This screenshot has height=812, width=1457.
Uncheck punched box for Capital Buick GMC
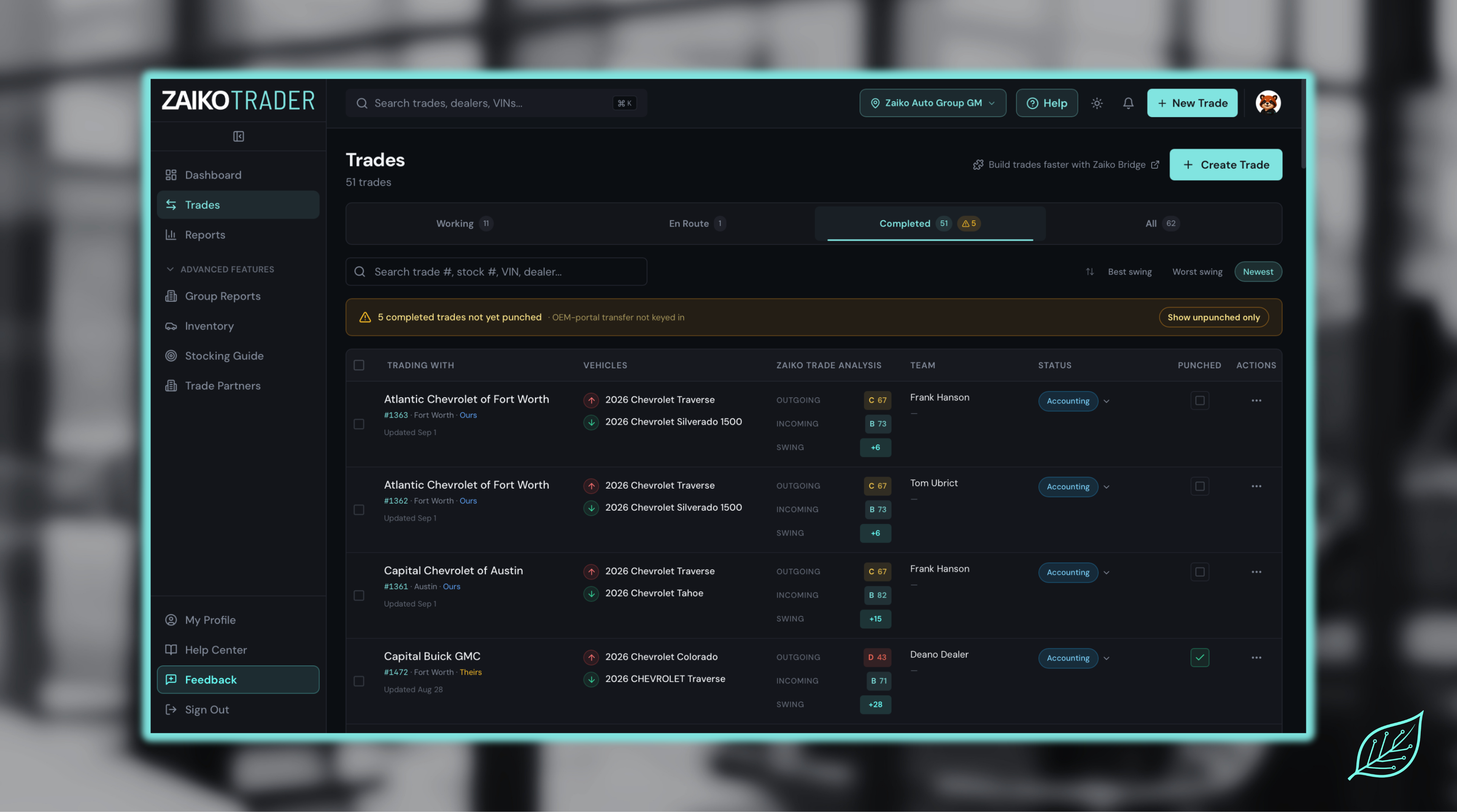(1200, 658)
